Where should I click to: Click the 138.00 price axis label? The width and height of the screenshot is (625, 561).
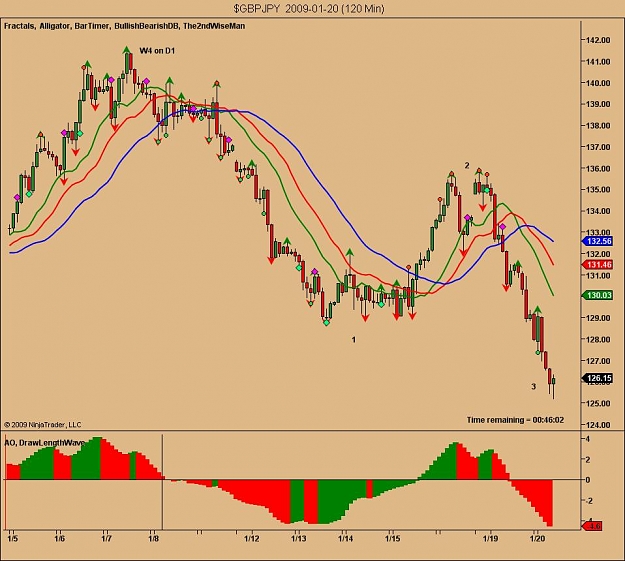(598, 126)
